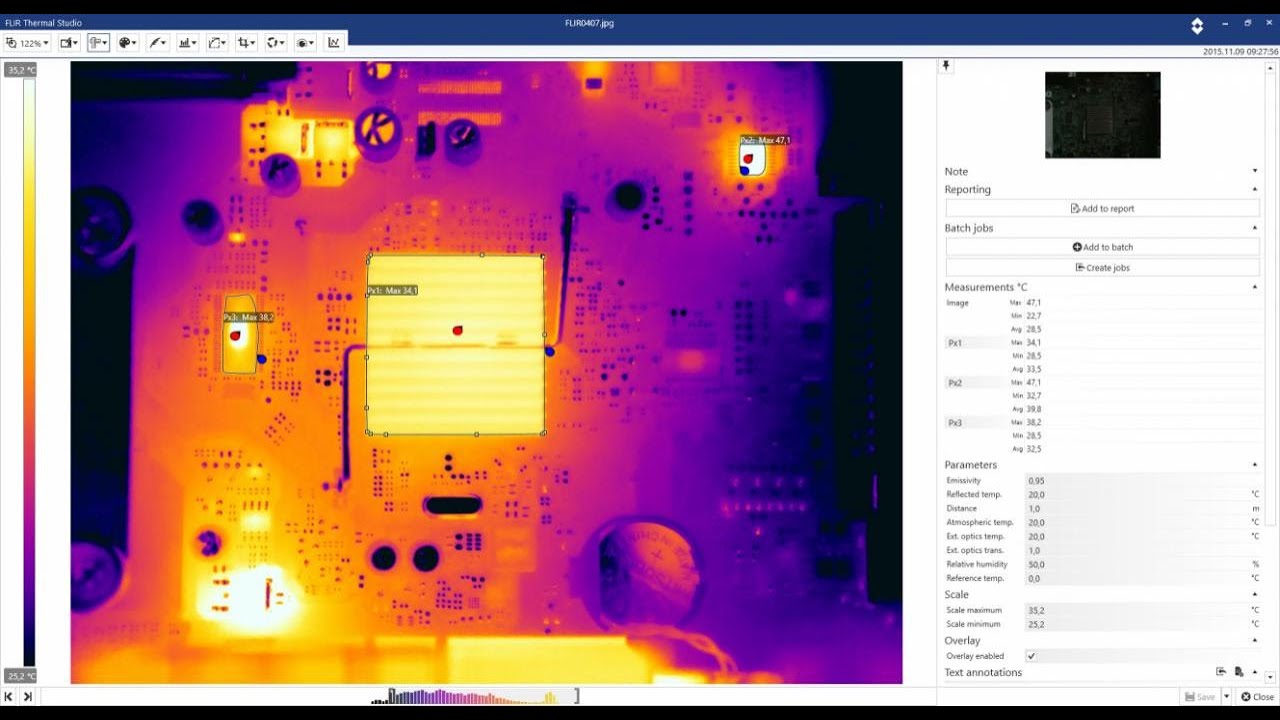This screenshot has width=1280, height=720.
Task: Collapse the Reporting section
Action: (1255, 189)
